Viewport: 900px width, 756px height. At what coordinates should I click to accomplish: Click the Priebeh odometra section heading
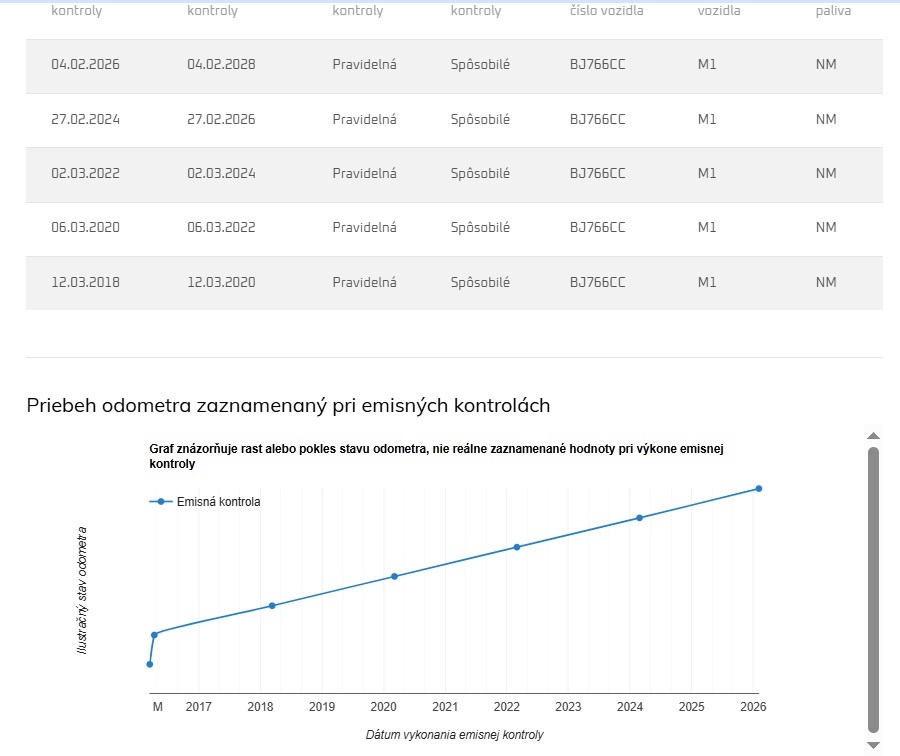click(288, 405)
